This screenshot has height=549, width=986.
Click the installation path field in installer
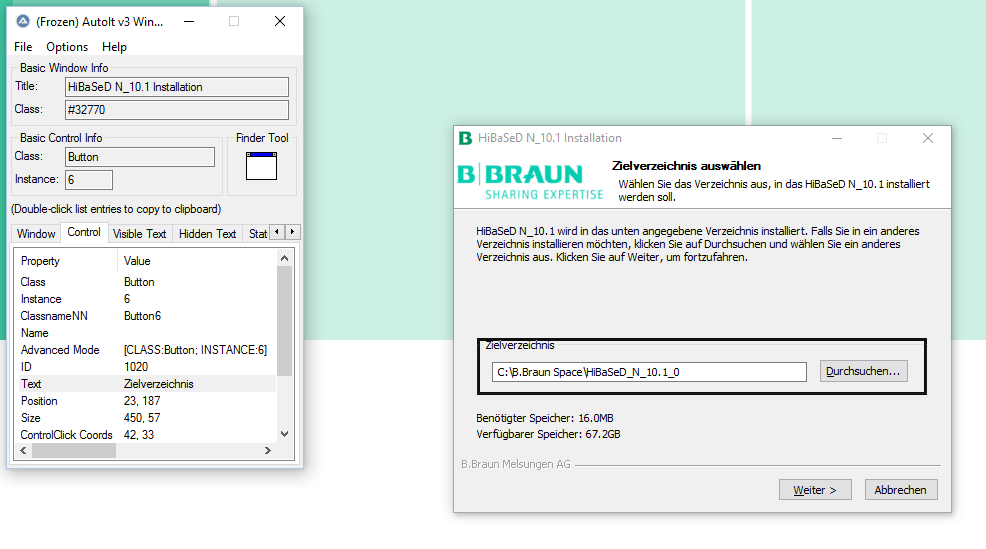point(649,372)
